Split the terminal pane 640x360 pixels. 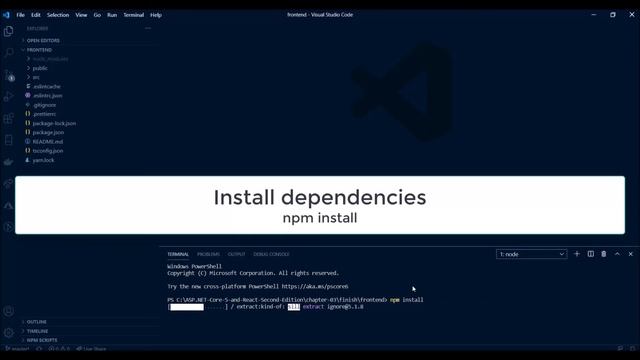(591, 254)
